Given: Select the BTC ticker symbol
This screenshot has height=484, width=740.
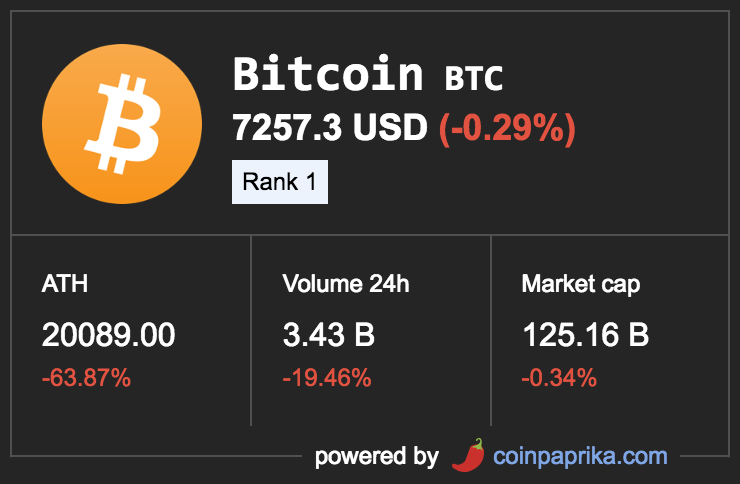Looking at the screenshot, I should [x=474, y=78].
